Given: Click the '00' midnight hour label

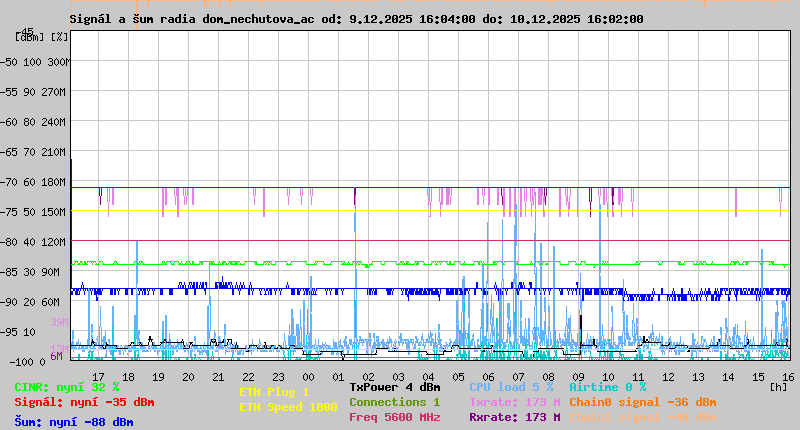Looking at the screenshot, I should tap(308, 377).
